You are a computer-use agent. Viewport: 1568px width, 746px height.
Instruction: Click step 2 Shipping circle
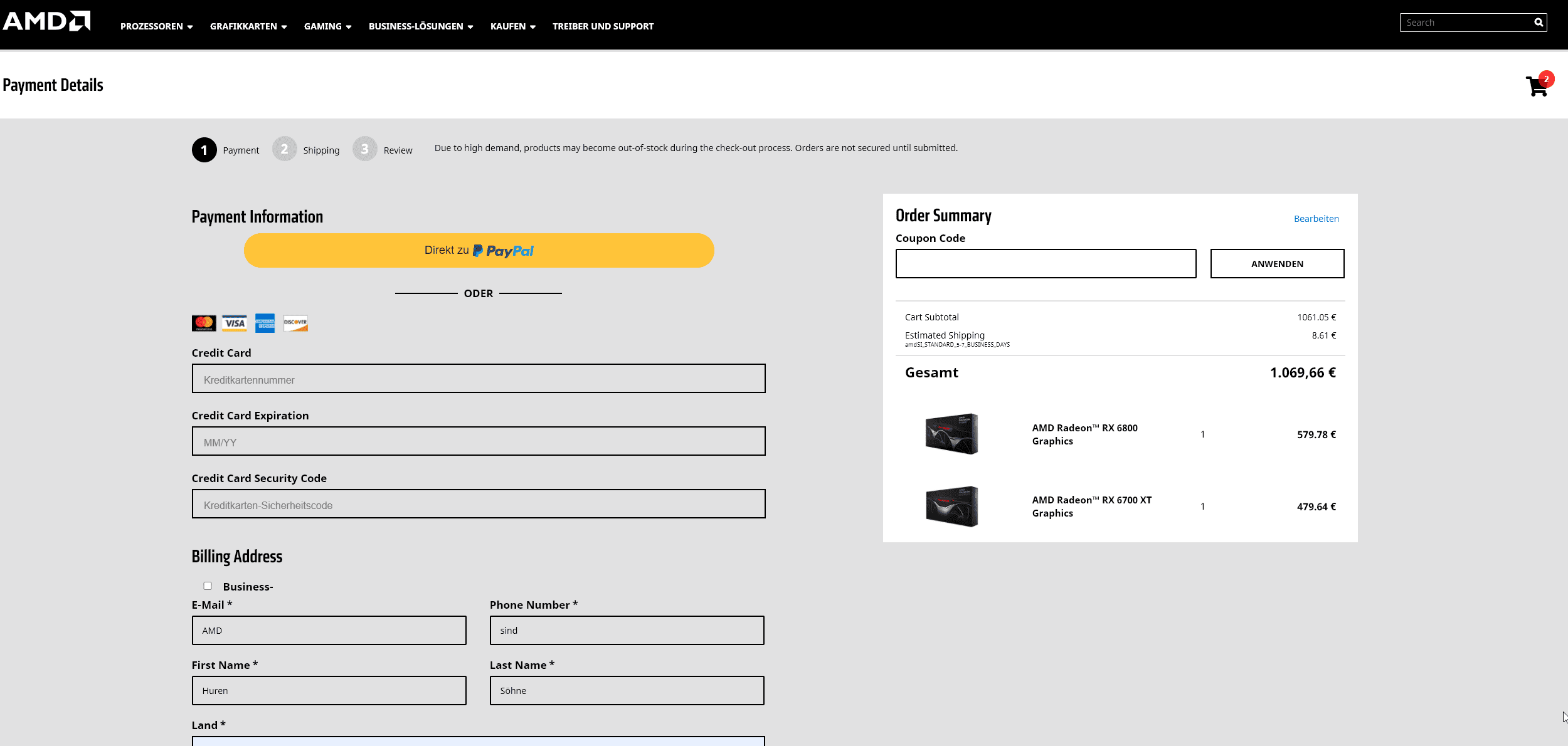285,149
